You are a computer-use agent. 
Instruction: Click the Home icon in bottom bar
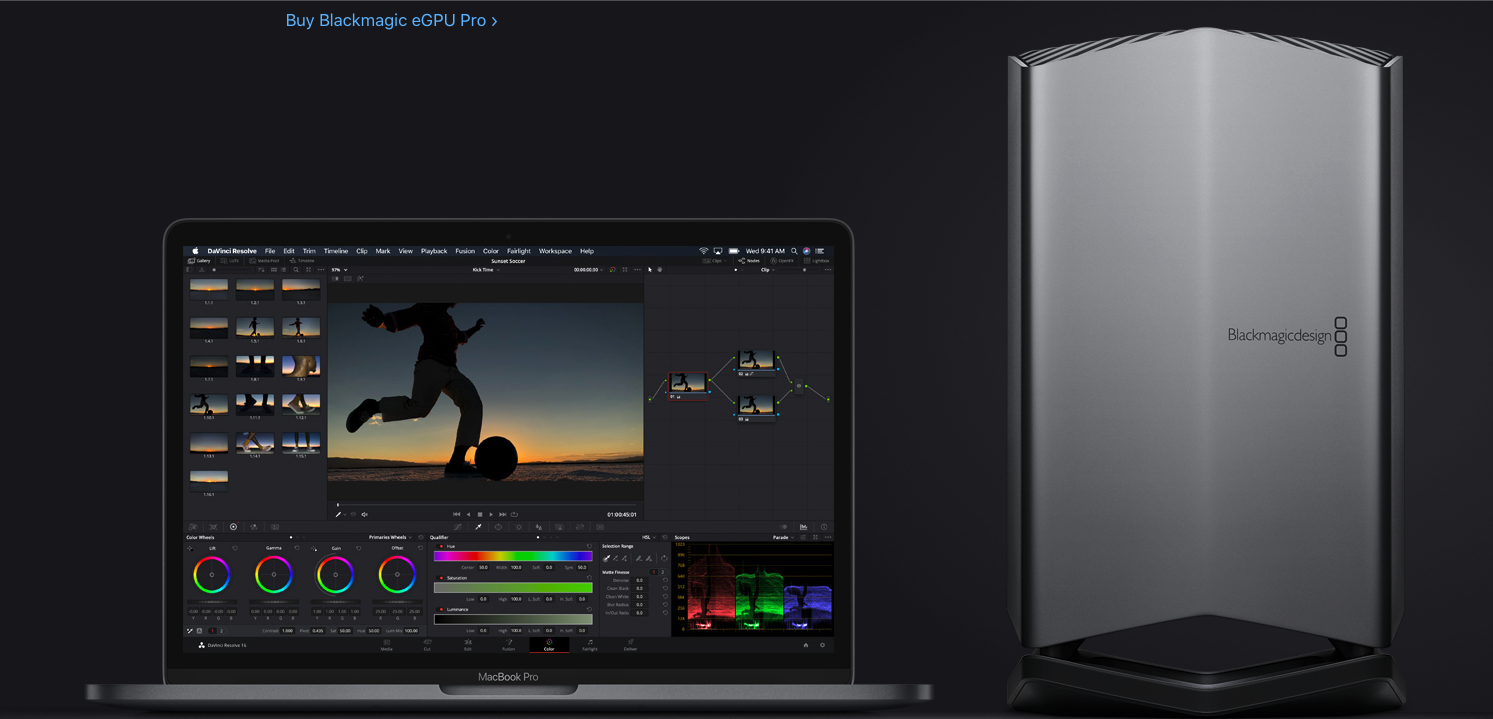806,645
